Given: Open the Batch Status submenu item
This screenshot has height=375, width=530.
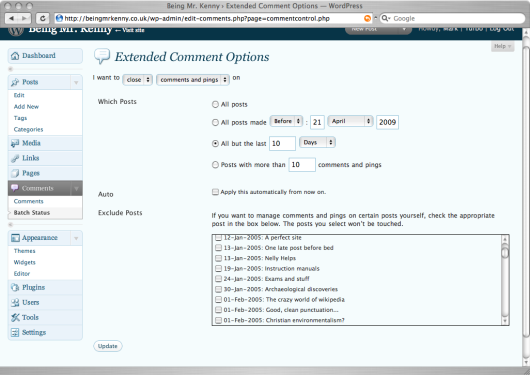Looking at the screenshot, I should [x=32, y=213].
